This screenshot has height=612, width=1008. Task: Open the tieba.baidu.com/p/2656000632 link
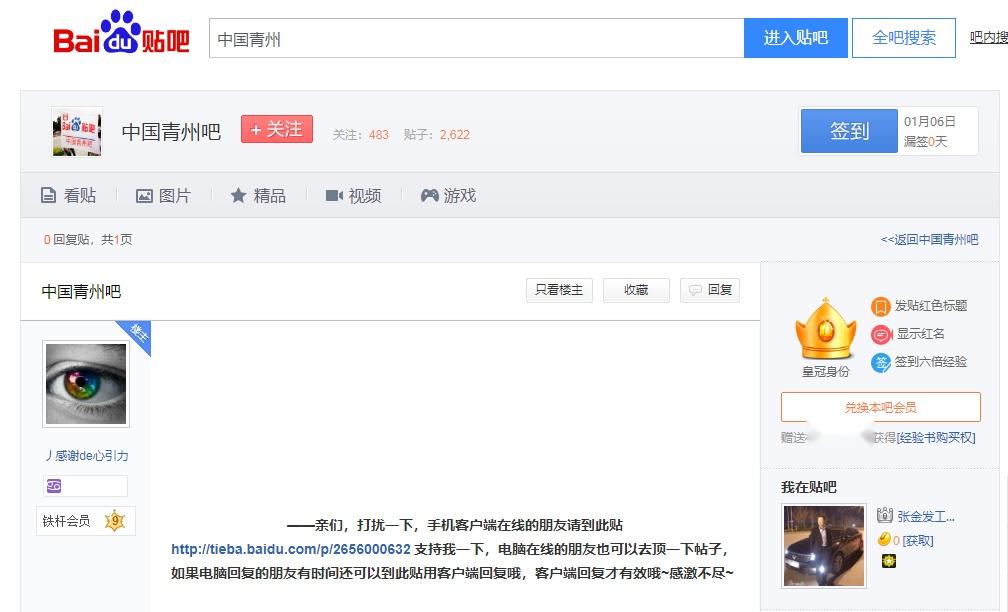290,549
